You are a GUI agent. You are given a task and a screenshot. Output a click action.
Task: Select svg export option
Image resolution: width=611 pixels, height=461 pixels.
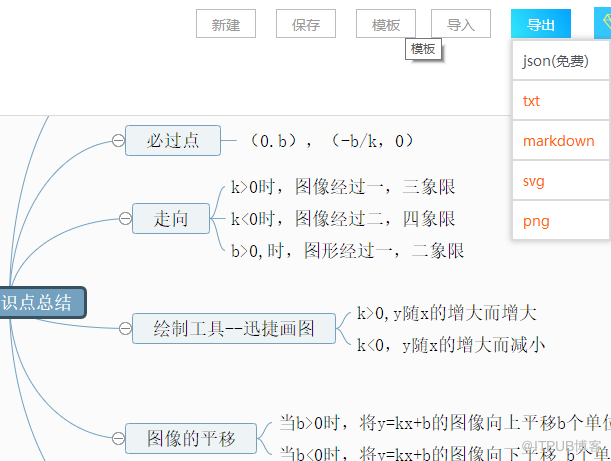click(x=561, y=181)
